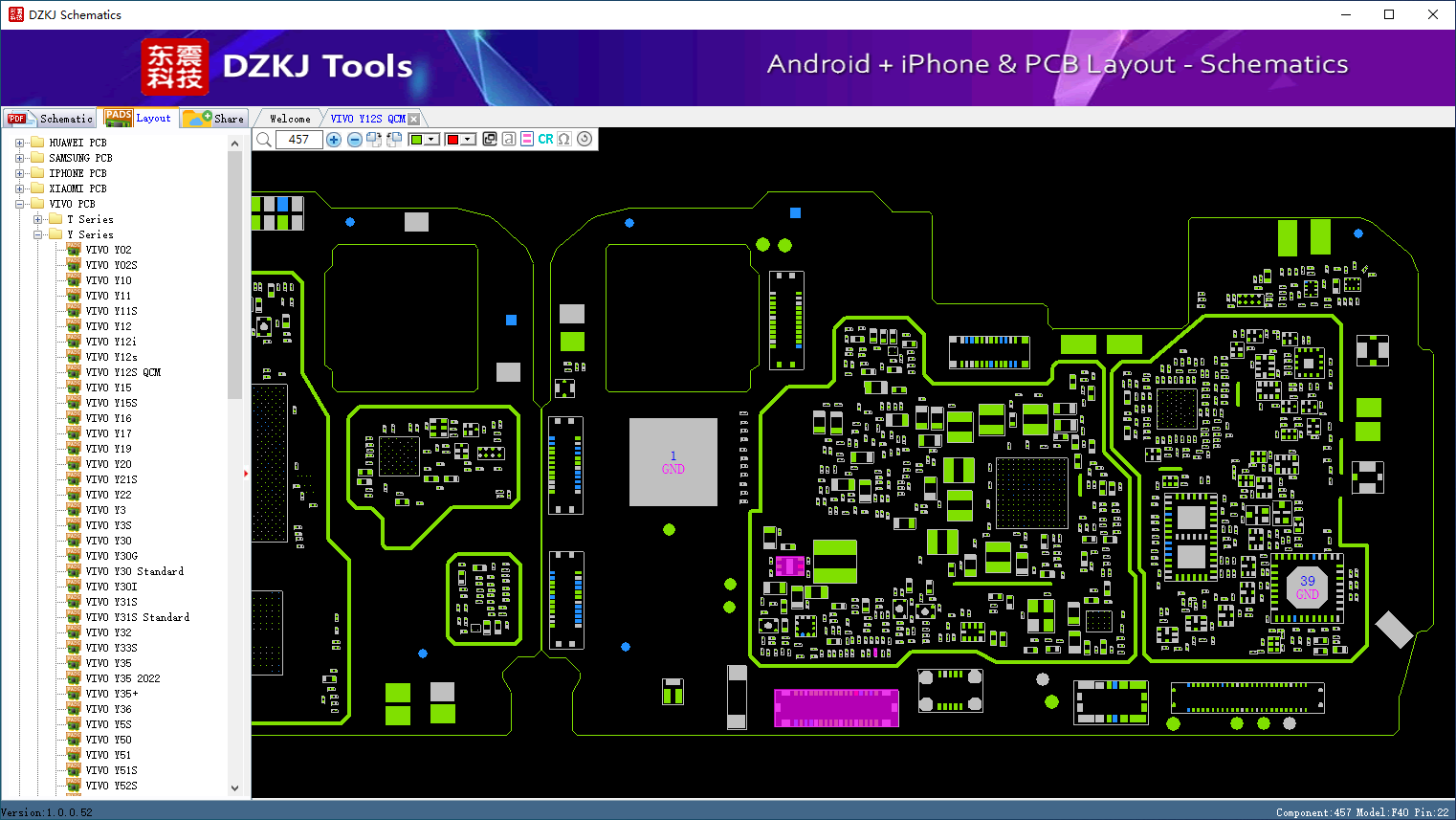Click the PADS file icon for VIVO Y35

(74, 663)
